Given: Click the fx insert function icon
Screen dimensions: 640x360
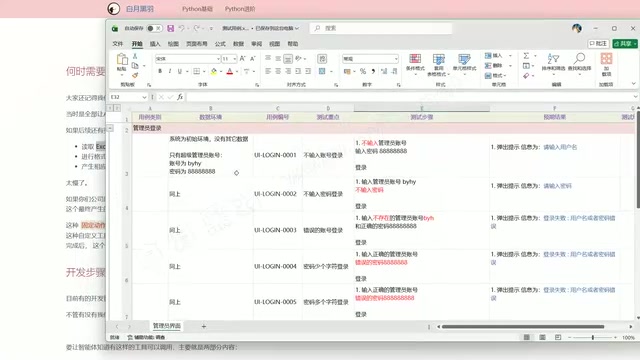Looking at the screenshot, I should pos(180,97).
